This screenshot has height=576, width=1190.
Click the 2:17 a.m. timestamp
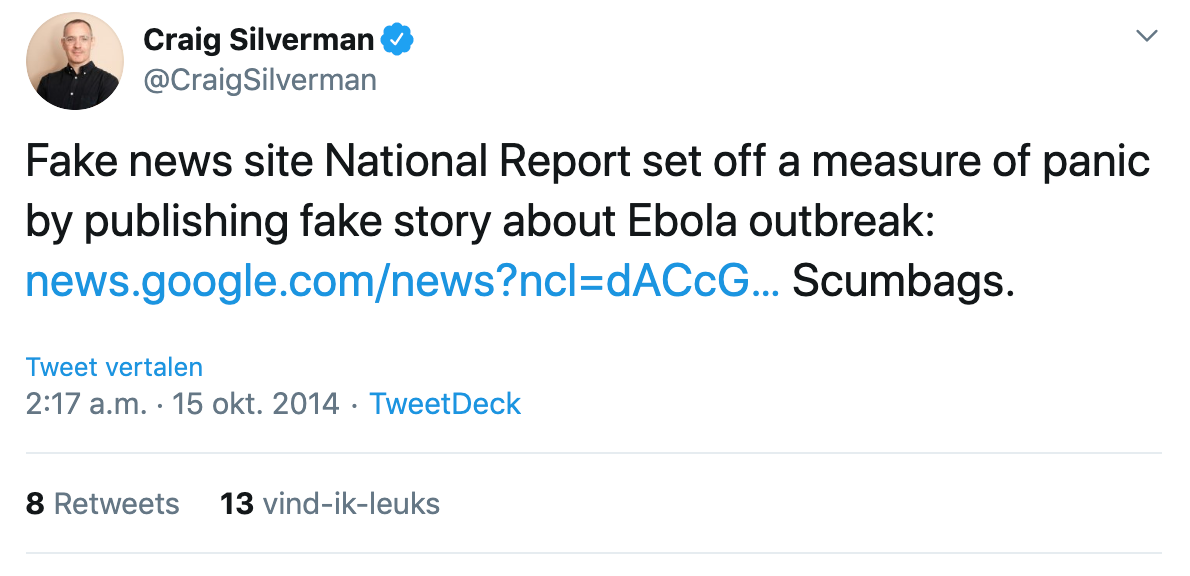(x=88, y=404)
